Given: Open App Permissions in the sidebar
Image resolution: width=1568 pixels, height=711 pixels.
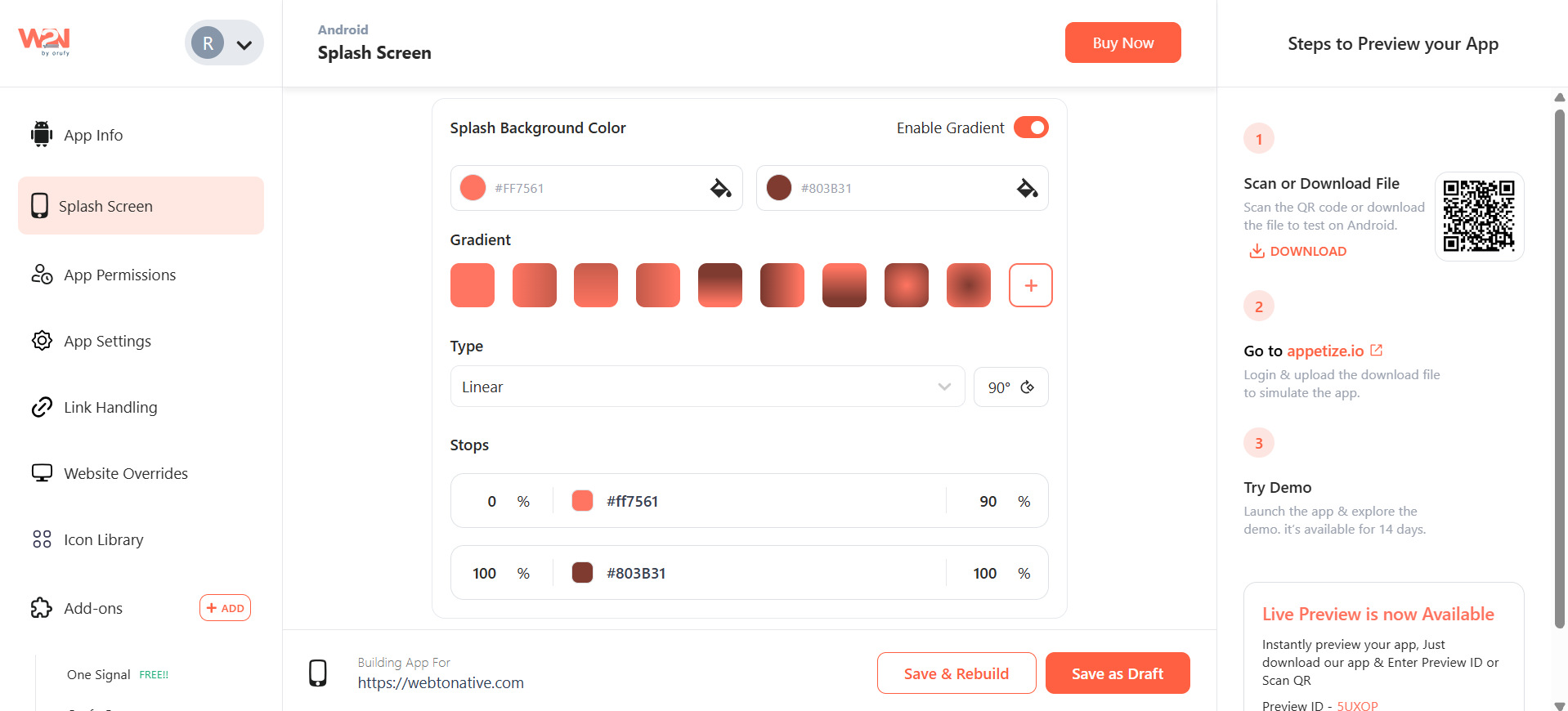Looking at the screenshot, I should point(119,275).
